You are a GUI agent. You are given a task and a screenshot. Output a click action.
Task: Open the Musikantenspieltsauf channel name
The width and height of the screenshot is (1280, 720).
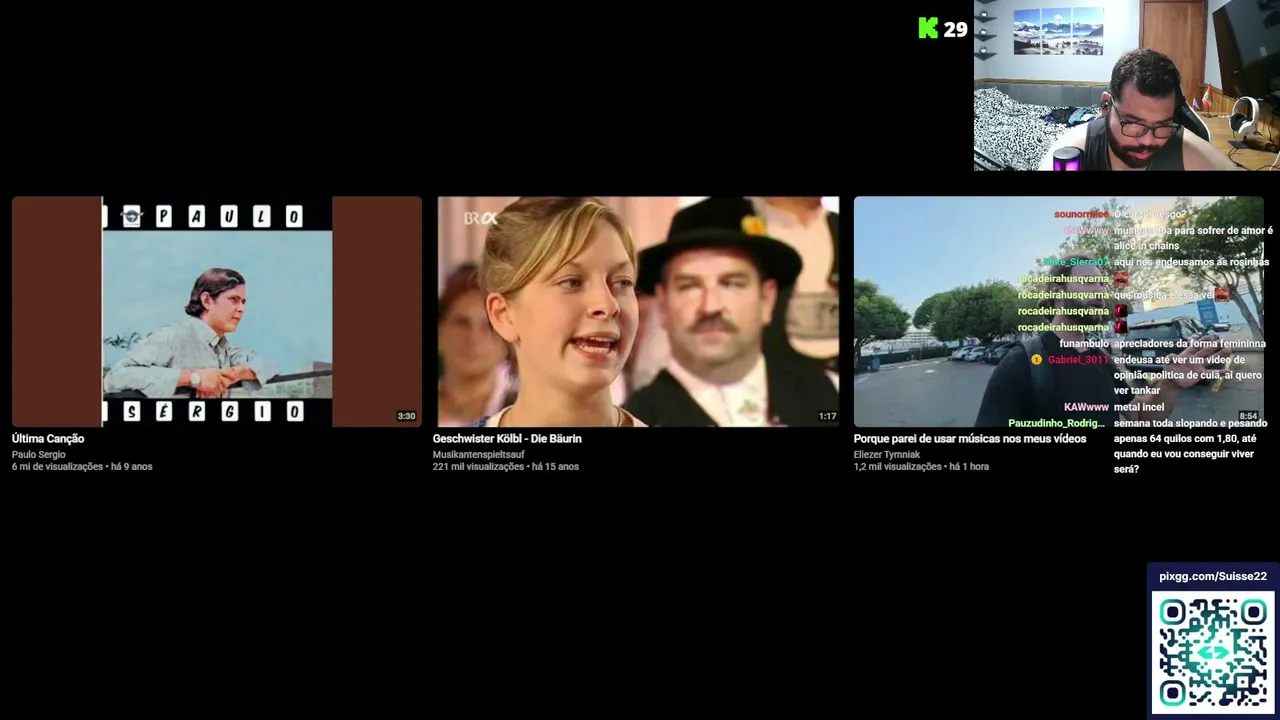479,455
